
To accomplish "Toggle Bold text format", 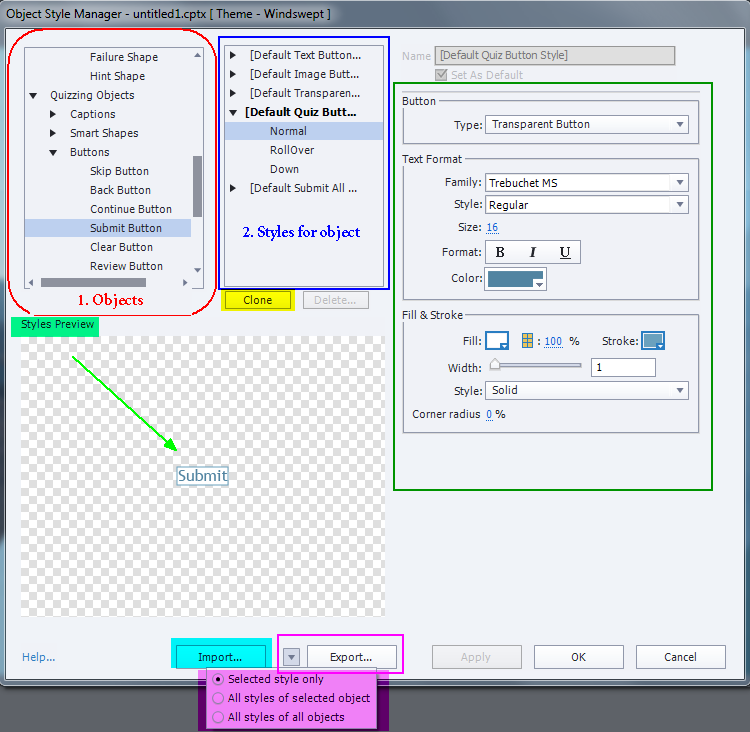I will 500,252.
